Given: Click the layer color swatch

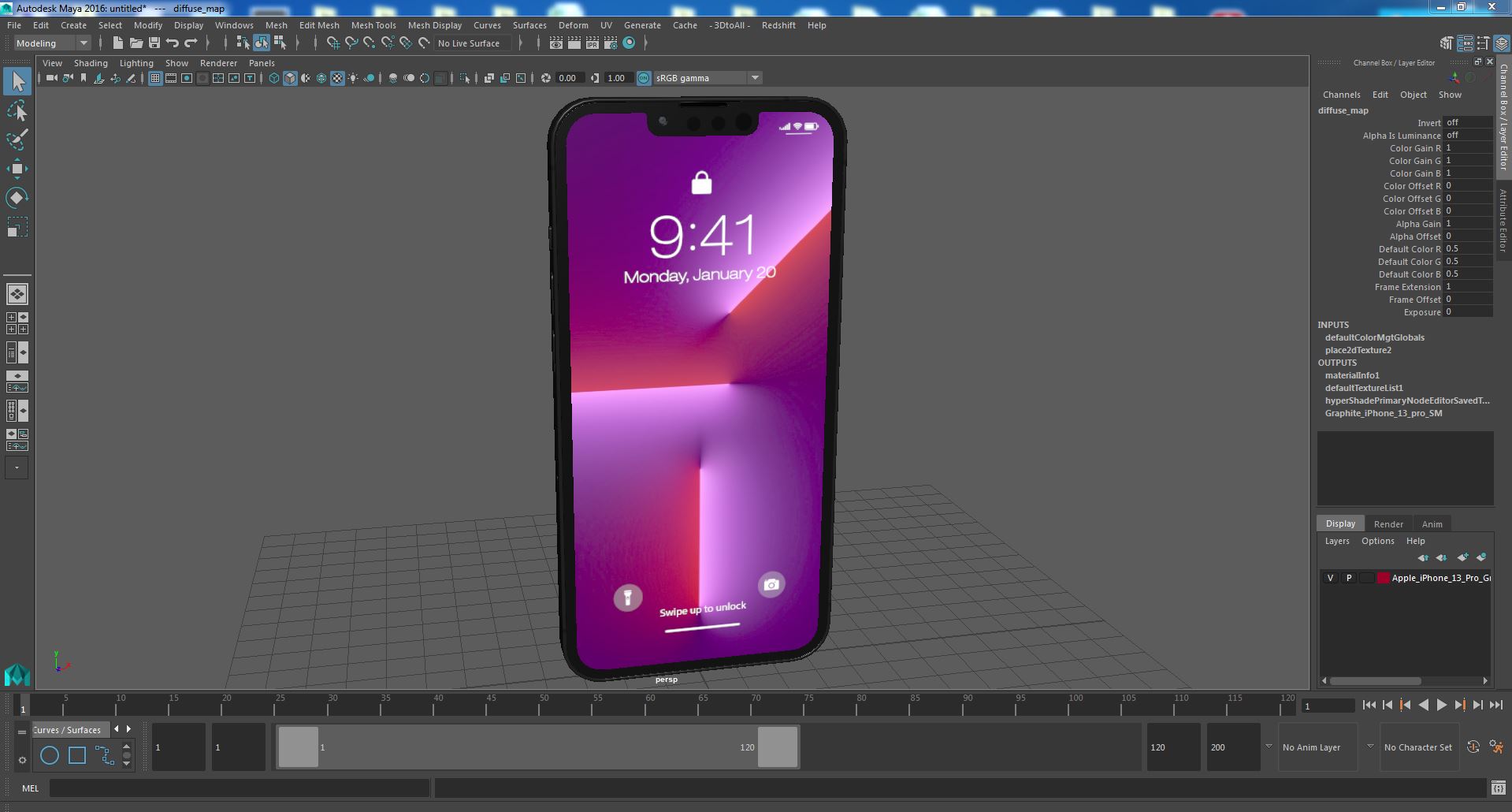Looking at the screenshot, I should click(x=1383, y=578).
